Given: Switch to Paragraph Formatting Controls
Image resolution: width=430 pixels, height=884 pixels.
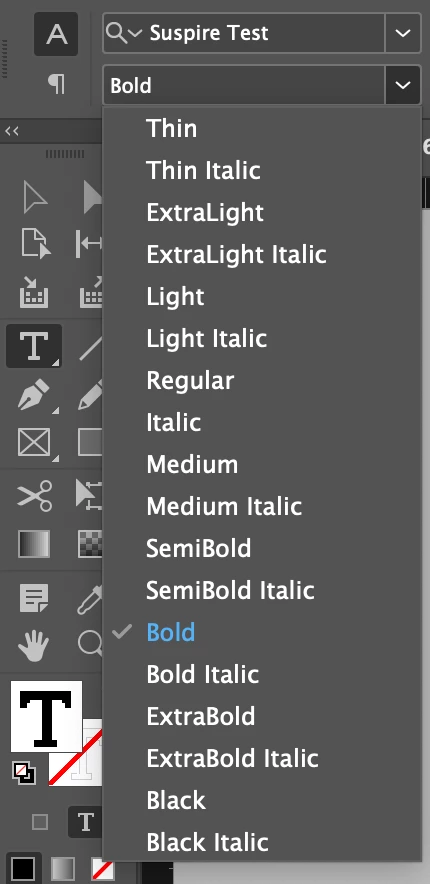Looking at the screenshot, I should click(56, 85).
